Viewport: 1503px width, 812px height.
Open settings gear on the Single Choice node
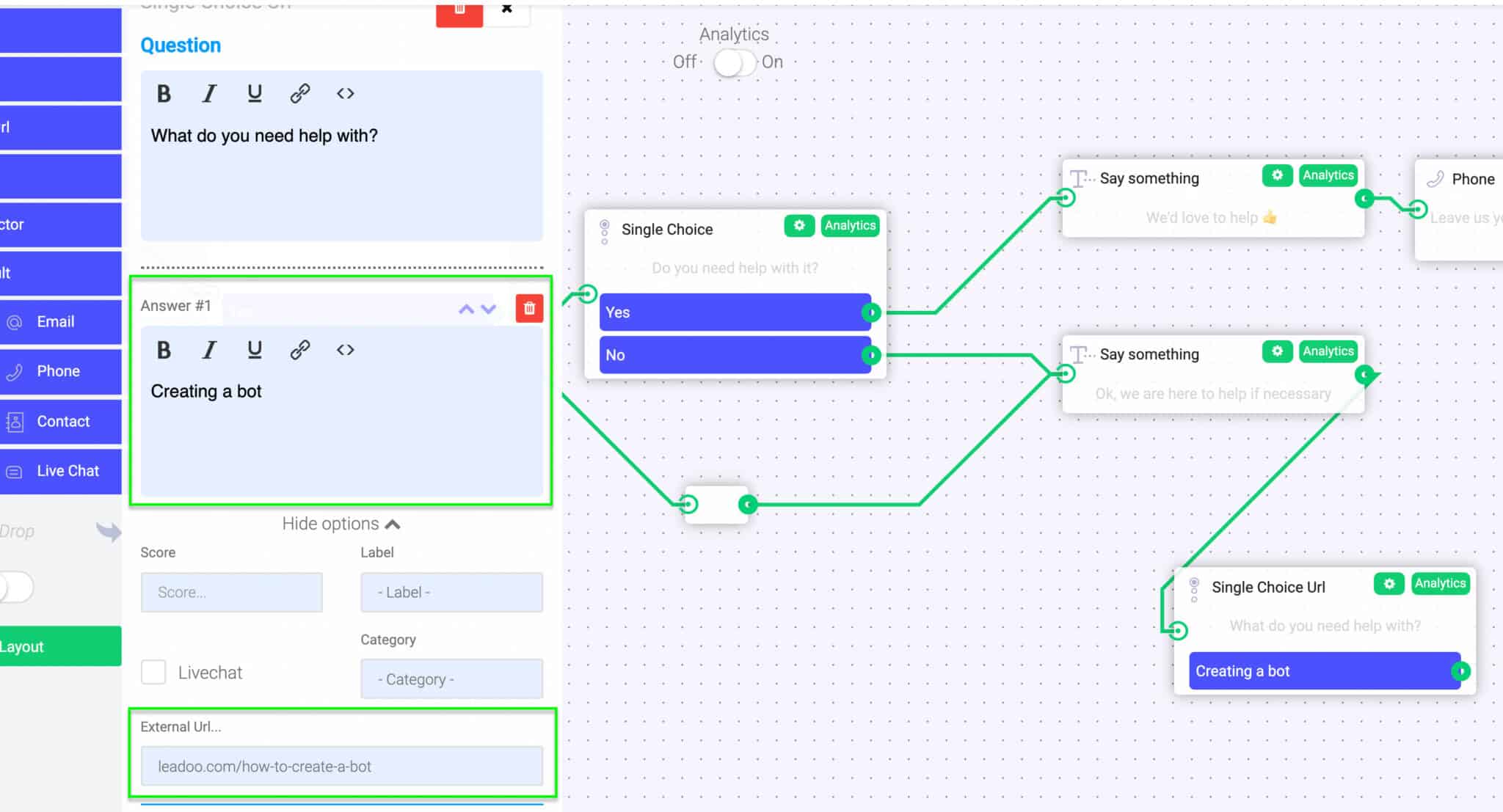(x=799, y=226)
